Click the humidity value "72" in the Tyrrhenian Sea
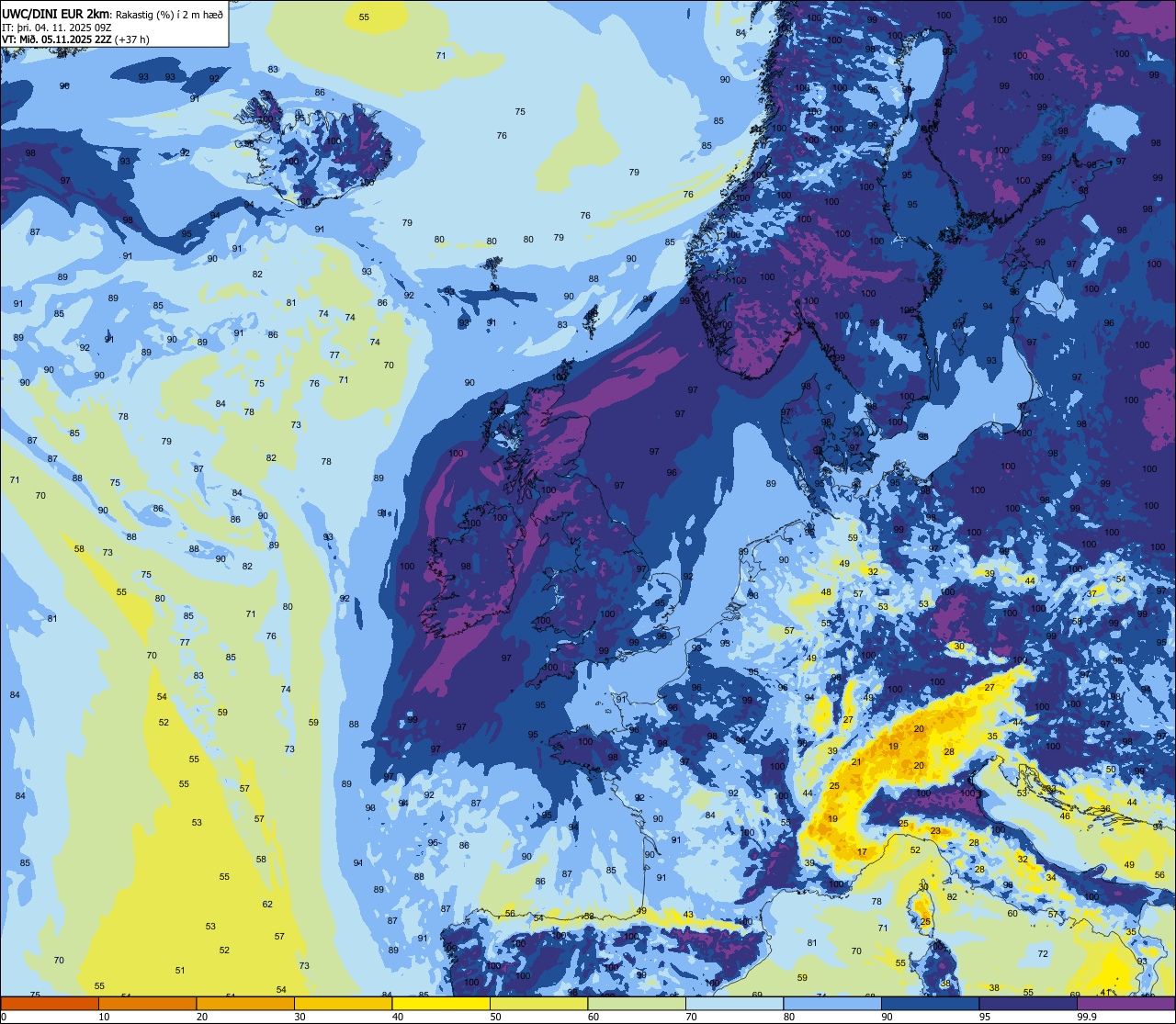The width and height of the screenshot is (1176, 1024). coord(1043,953)
